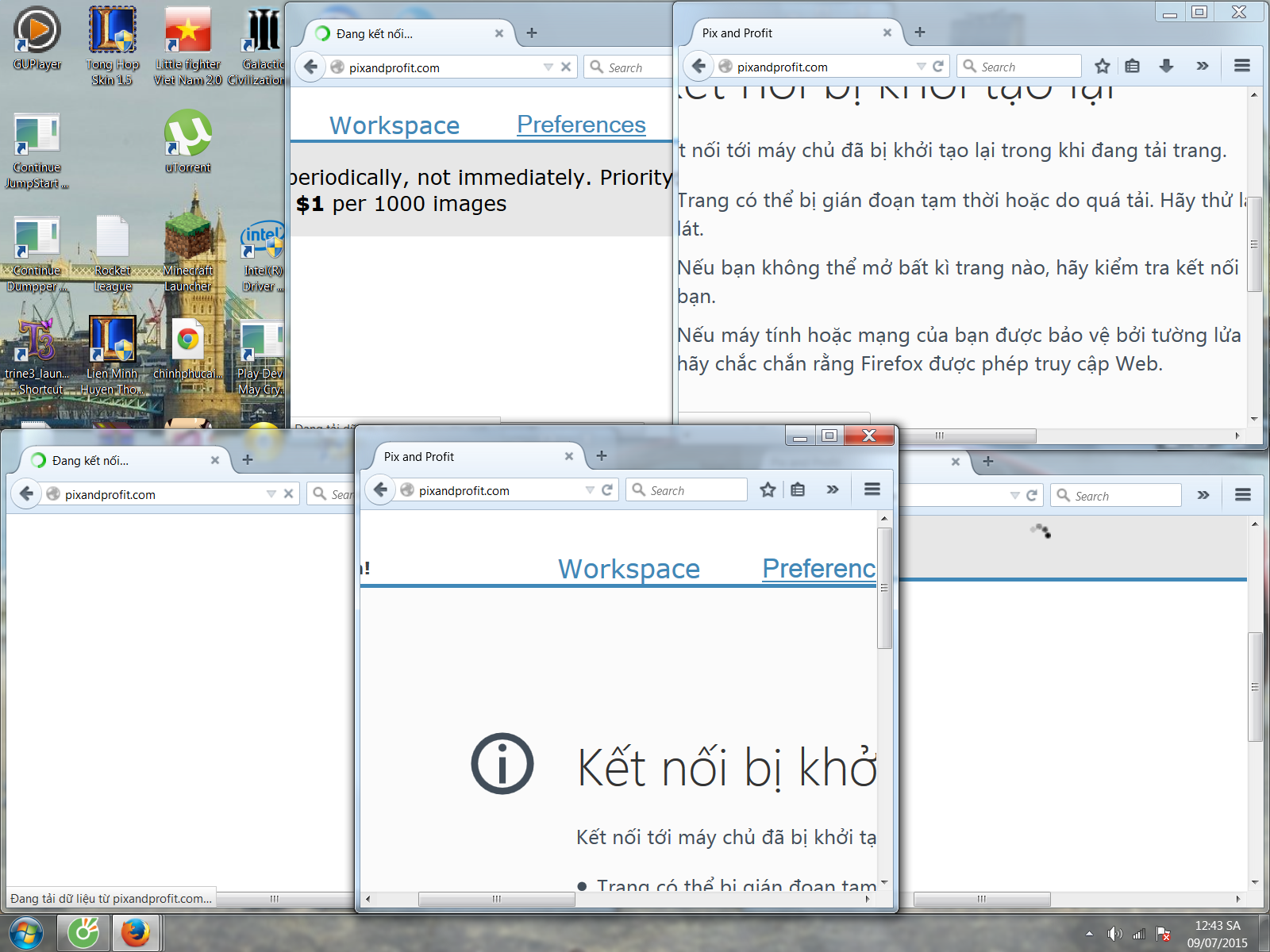Viewport: 1270px width, 952px height.
Task: Select the uTorrent desktop icon
Action: pyautogui.click(x=188, y=141)
